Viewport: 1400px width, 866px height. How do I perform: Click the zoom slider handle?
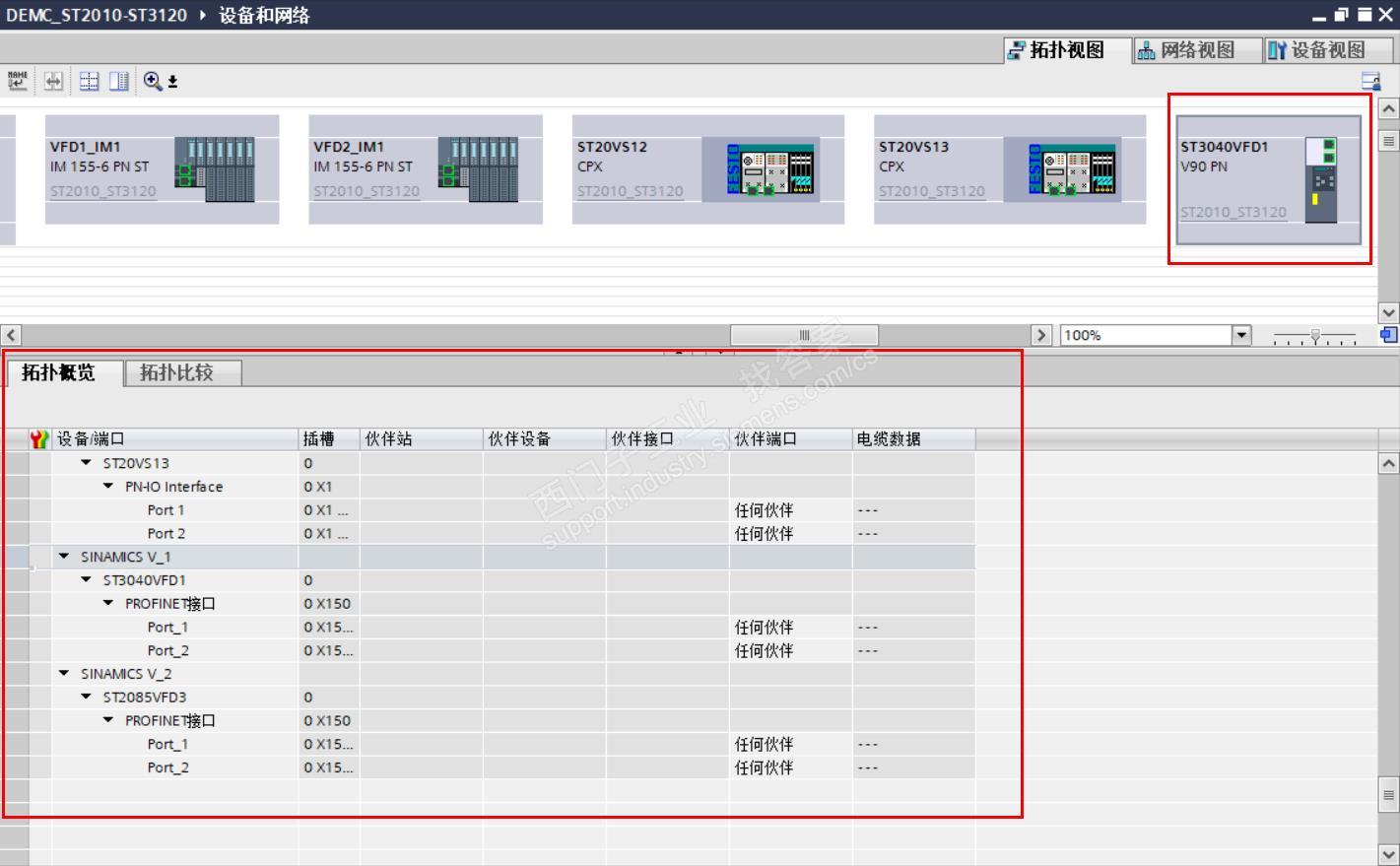(x=1315, y=336)
